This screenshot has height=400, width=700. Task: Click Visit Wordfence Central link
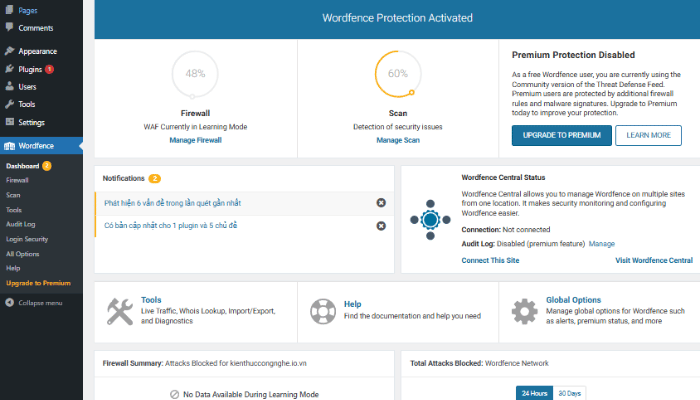pyautogui.click(x=654, y=260)
